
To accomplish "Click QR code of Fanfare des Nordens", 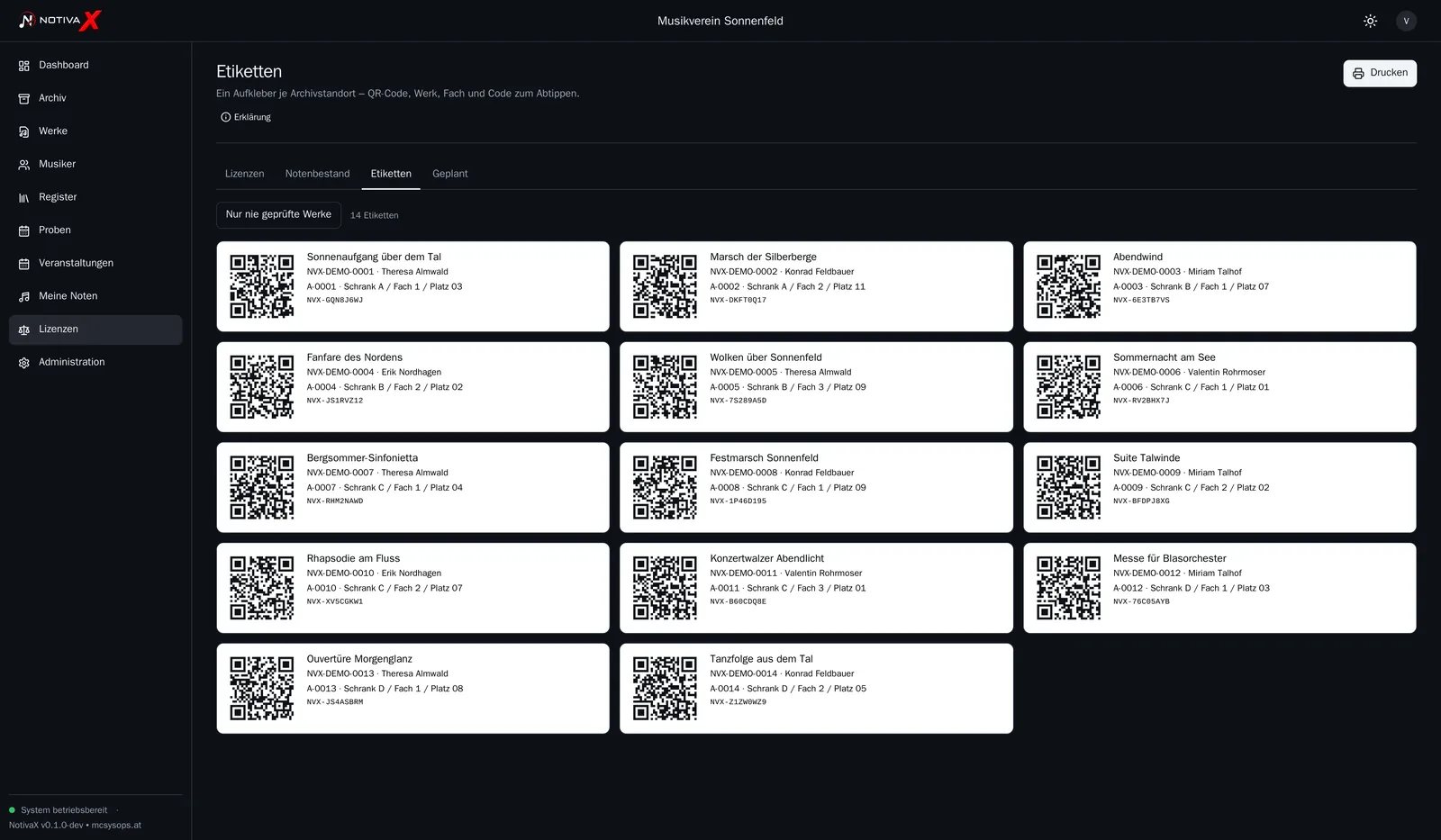I will click(261, 387).
